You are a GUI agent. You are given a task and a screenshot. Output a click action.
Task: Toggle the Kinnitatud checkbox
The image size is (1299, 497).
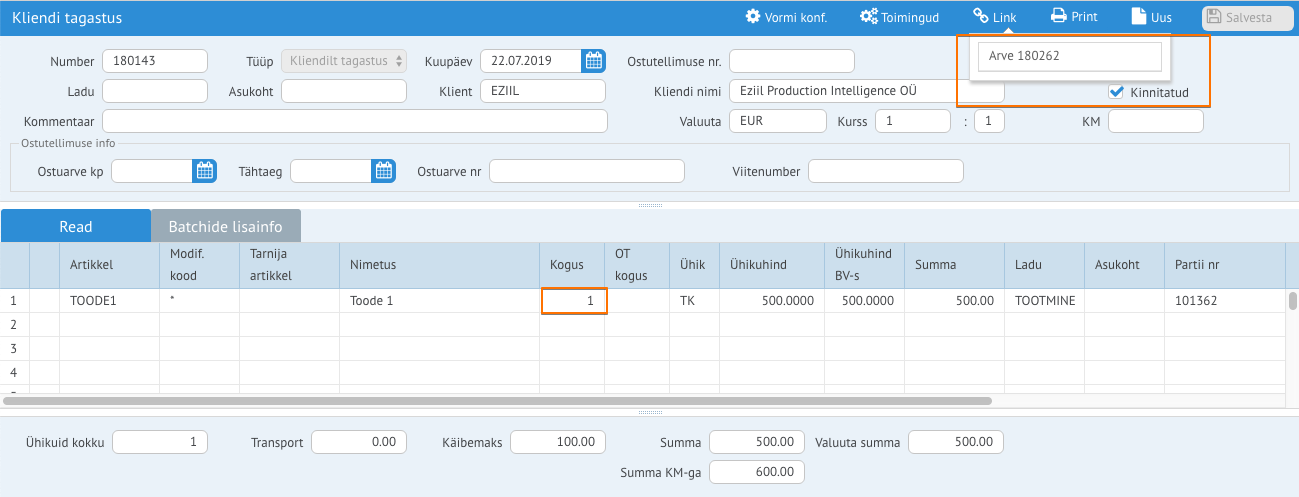pyautogui.click(x=1117, y=92)
